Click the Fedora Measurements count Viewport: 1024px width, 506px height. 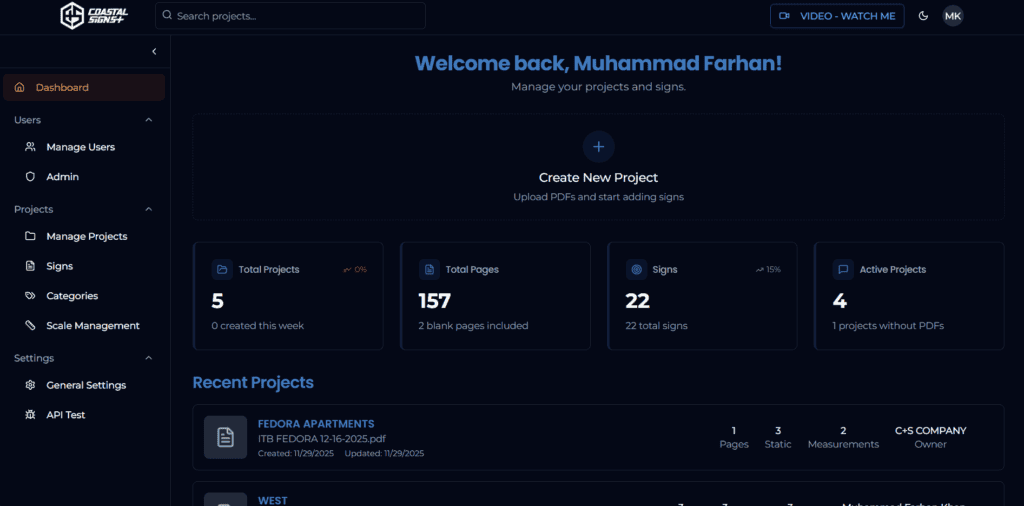tap(843, 431)
